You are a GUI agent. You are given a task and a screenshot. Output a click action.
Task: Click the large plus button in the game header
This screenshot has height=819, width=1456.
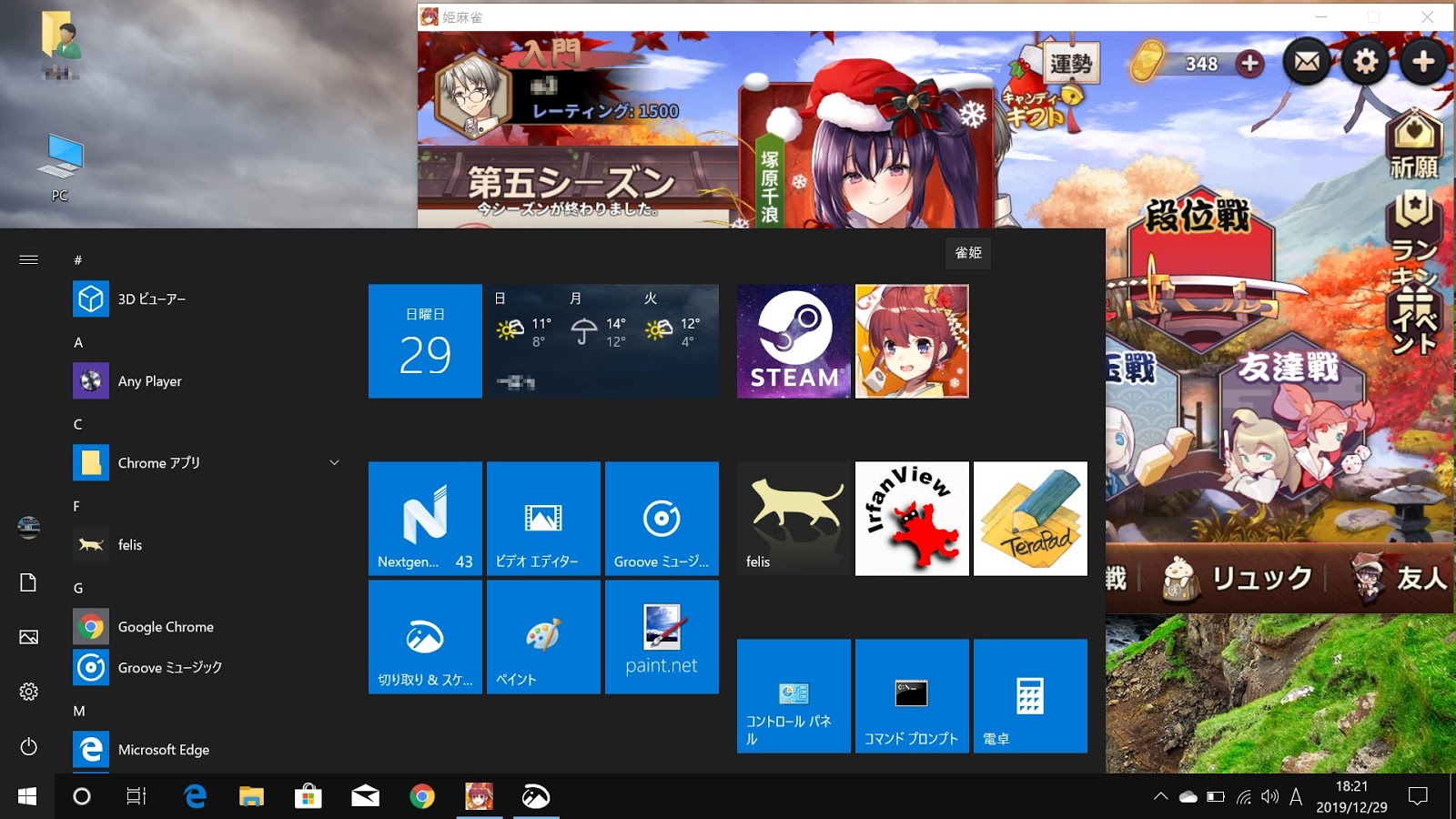click(1423, 62)
